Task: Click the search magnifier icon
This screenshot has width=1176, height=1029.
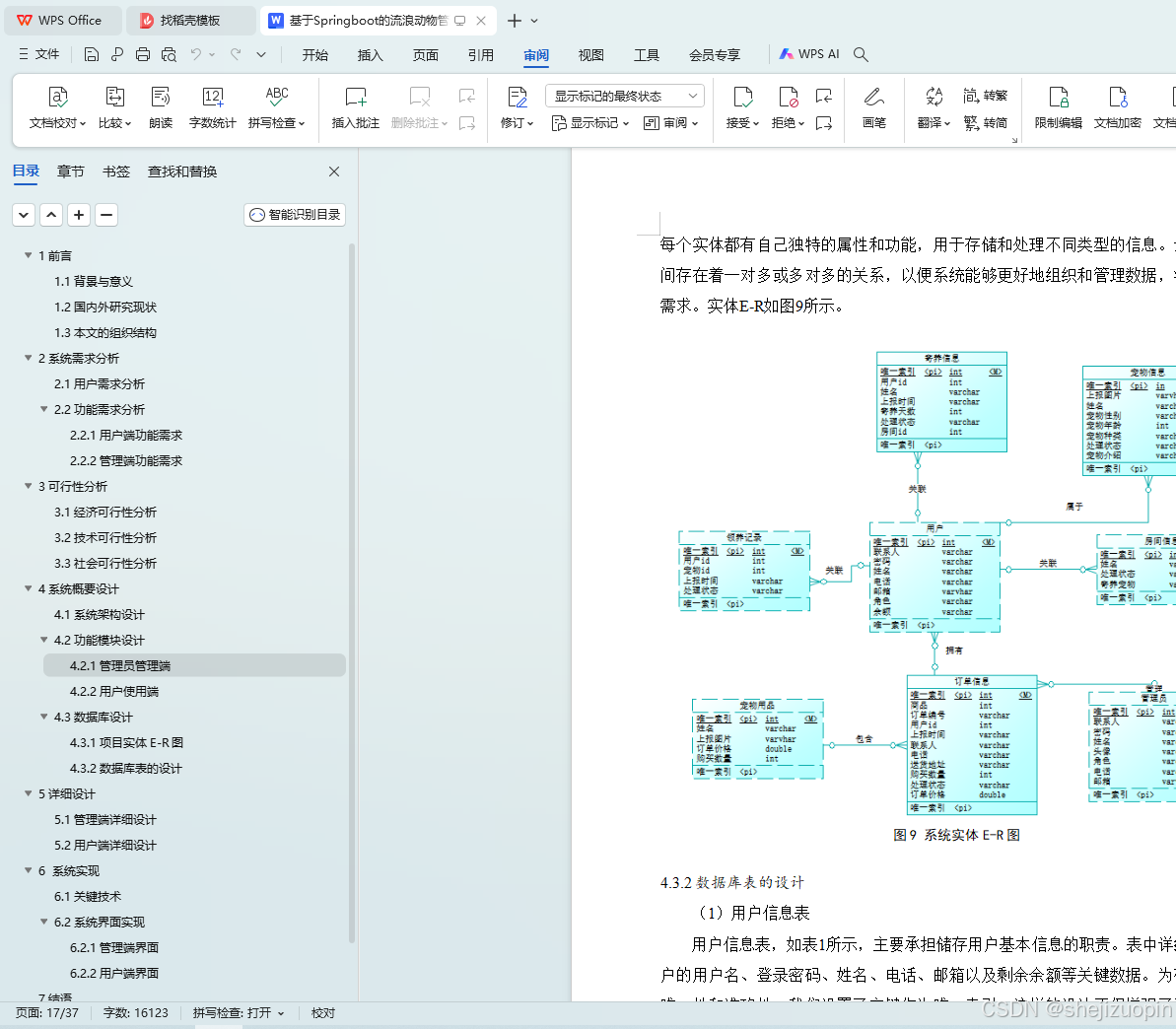Action: (x=861, y=54)
